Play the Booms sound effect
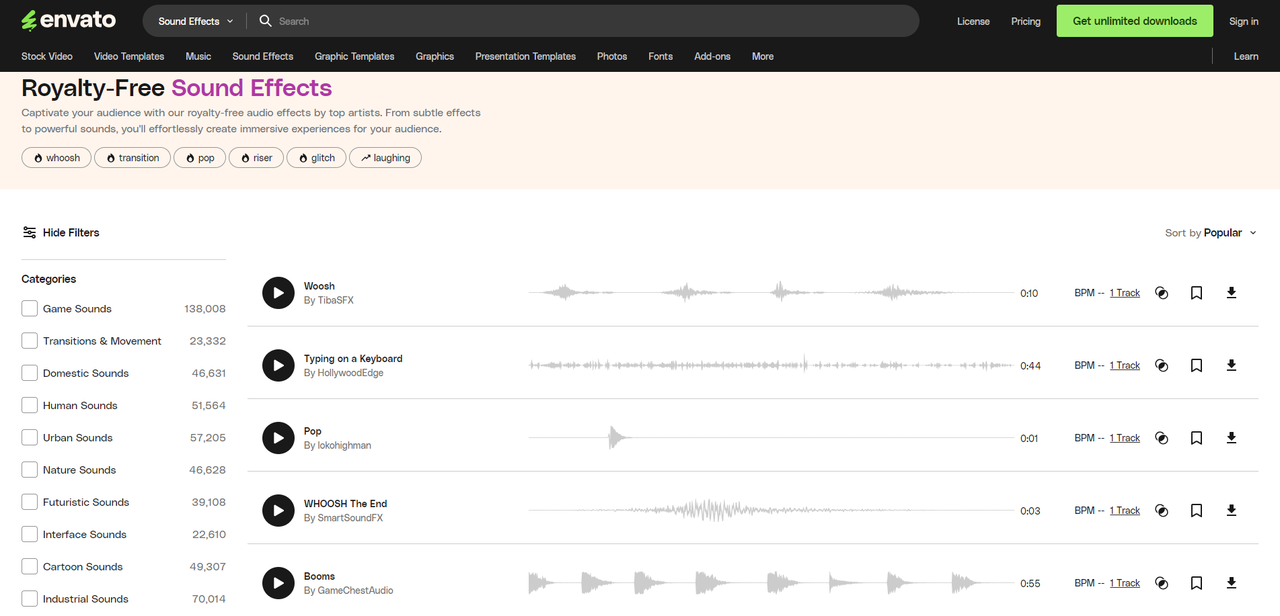This screenshot has height=616, width=1280. [x=278, y=583]
